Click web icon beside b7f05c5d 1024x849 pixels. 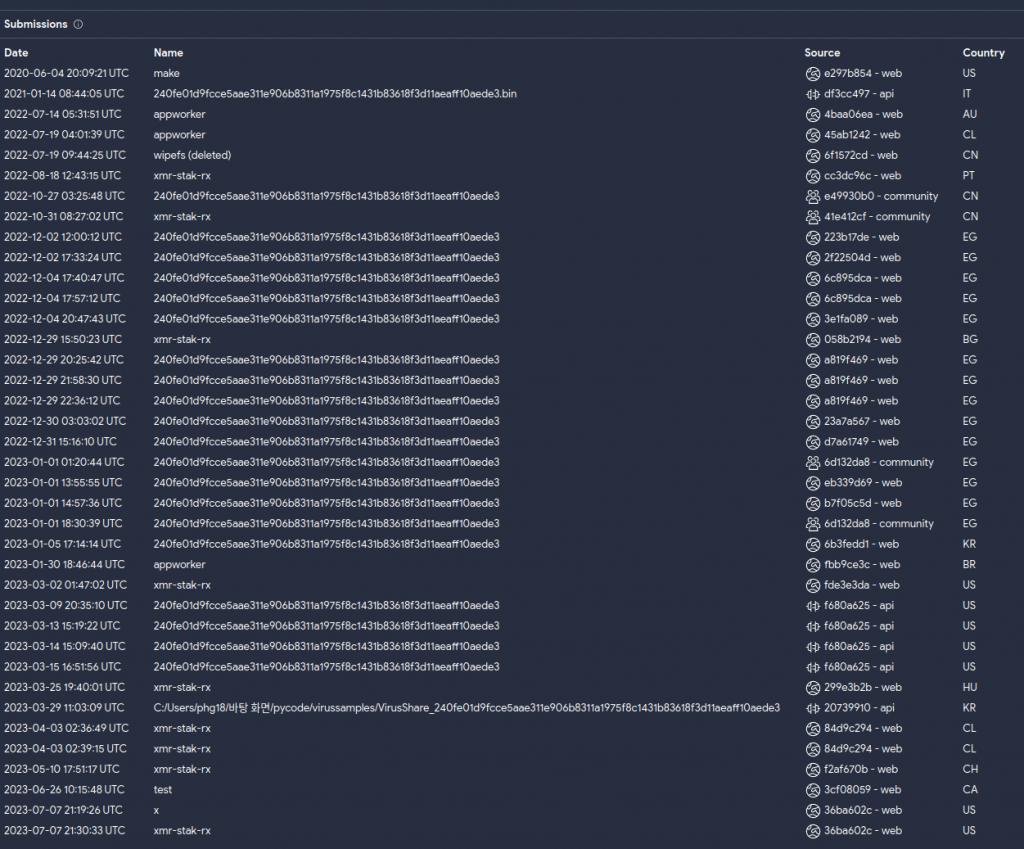pyautogui.click(x=812, y=503)
